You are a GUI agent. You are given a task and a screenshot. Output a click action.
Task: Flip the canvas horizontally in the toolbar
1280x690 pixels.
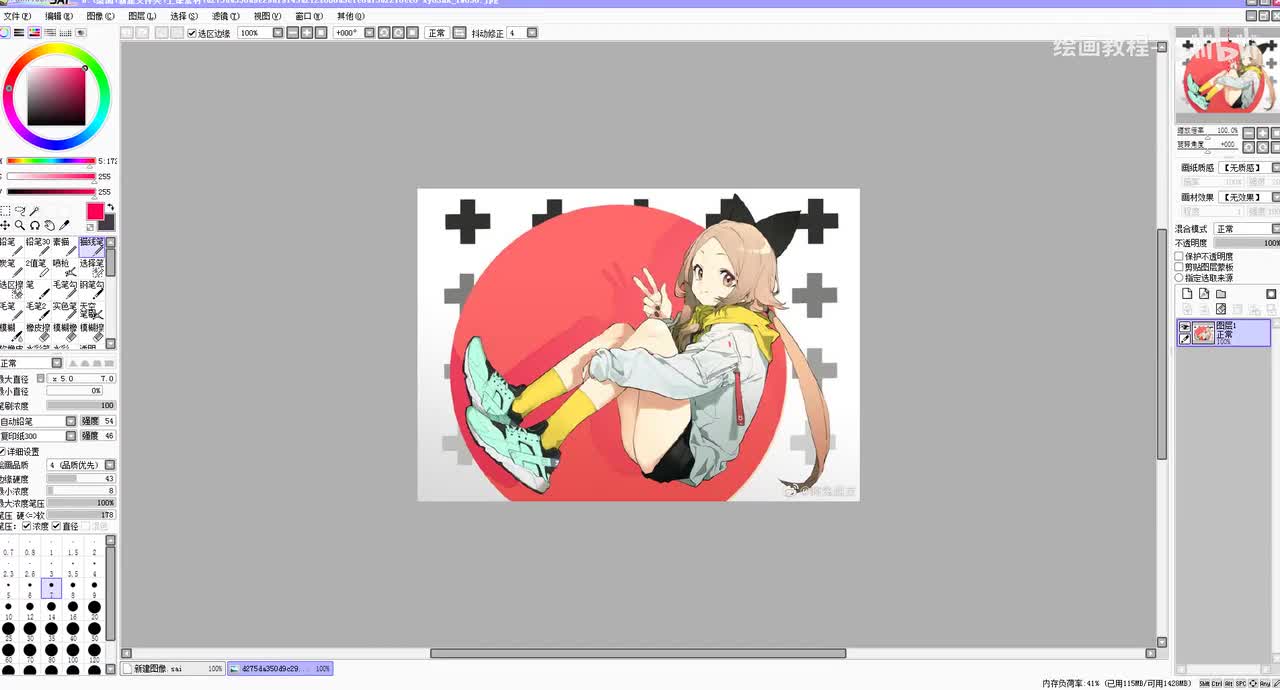point(459,33)
